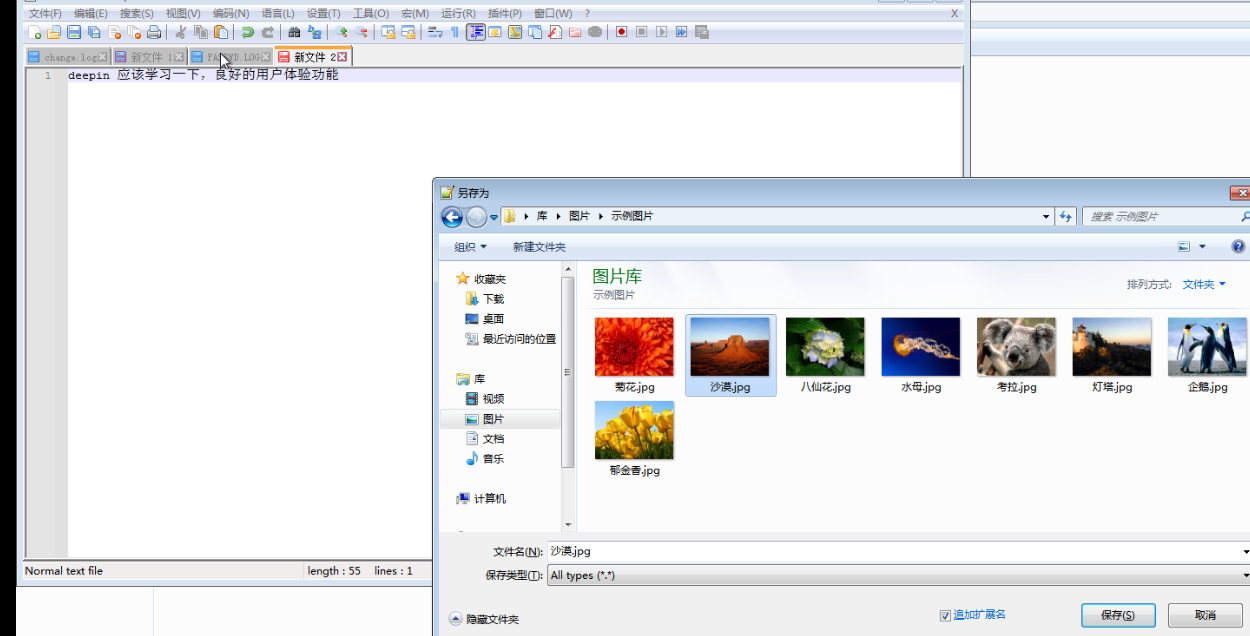Toggle Word Wrap toolbar icon

435,32
